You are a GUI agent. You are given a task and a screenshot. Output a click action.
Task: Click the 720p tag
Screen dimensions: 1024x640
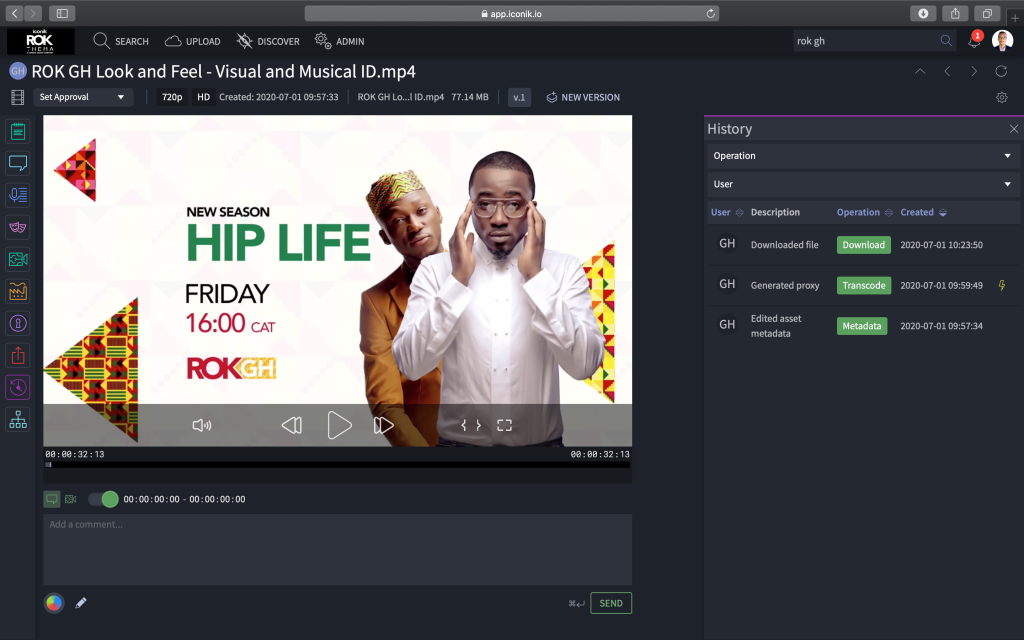click(x=172, y=97)
